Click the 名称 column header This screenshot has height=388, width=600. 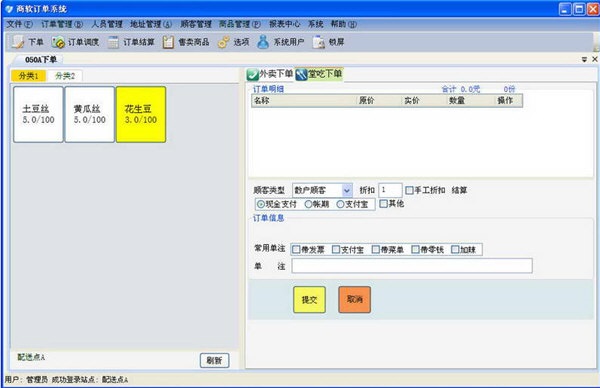(304, 101)
